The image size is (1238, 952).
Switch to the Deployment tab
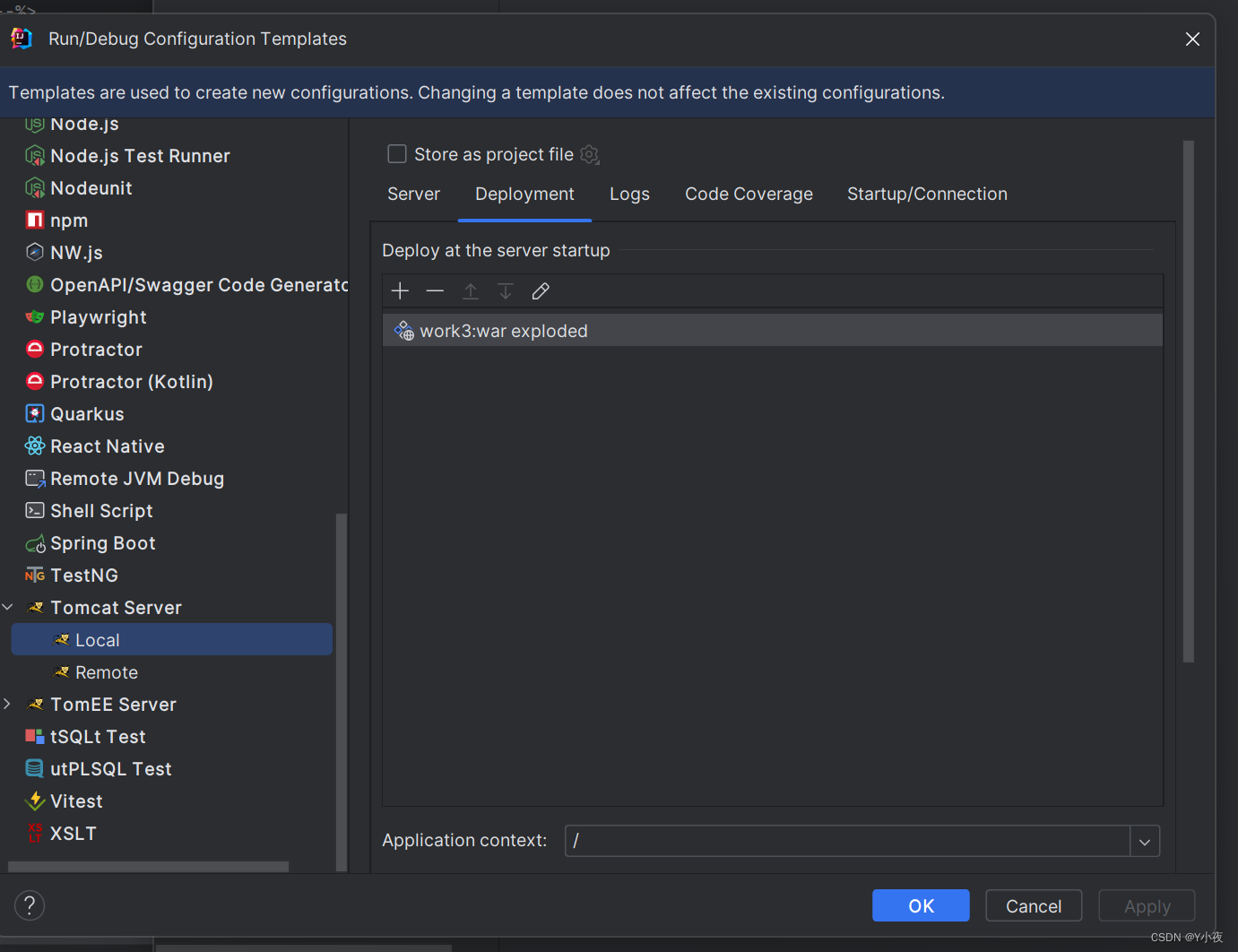[x=524, y=194]
